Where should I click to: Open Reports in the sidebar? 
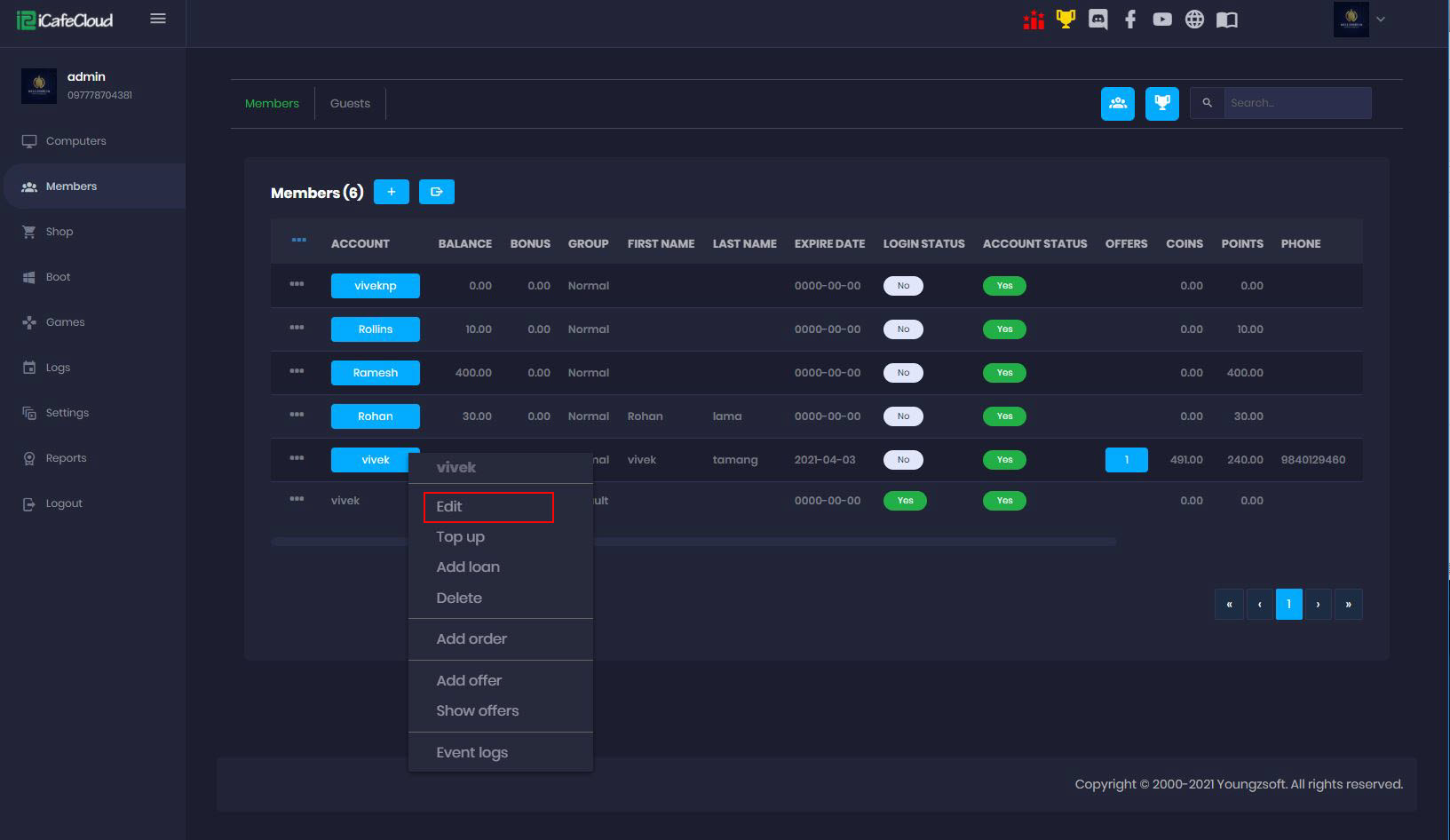coord(66,458)
